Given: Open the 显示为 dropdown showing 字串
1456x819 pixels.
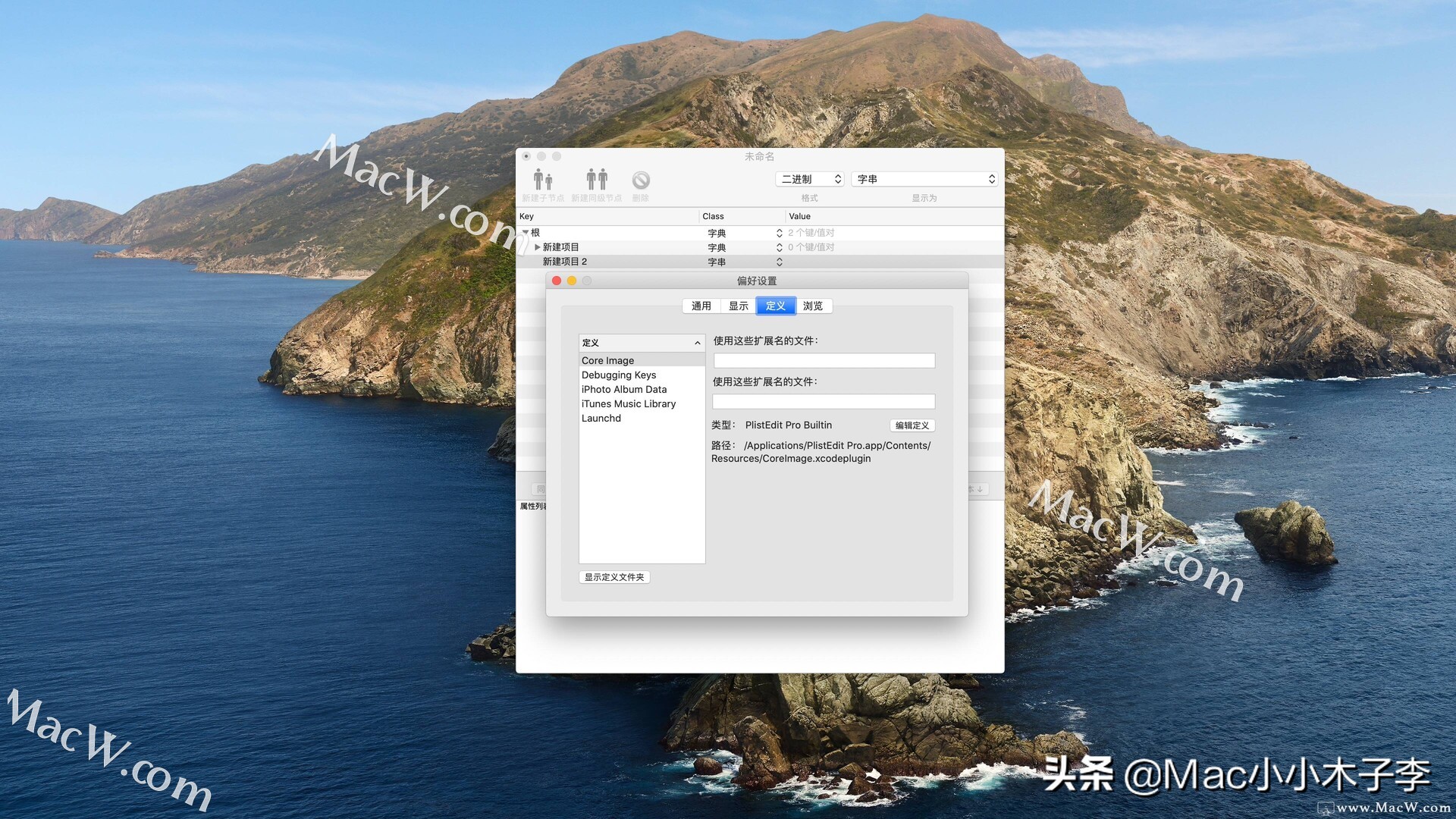Looking at the screenshot, I should click(x=924, y=179).
